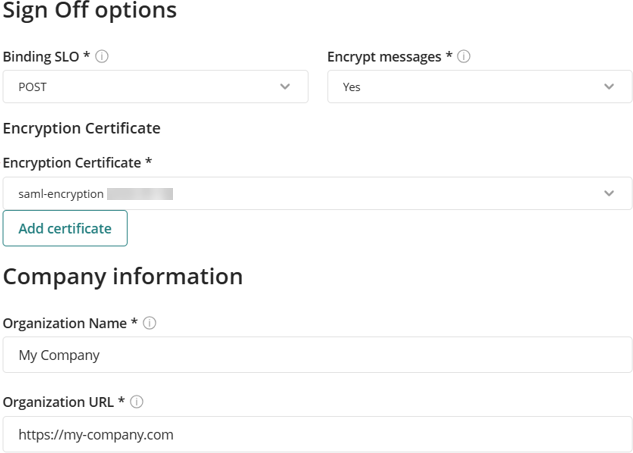Click the Encrypt messages label text
Screen dimensions: 633x453
click(384, 57)
